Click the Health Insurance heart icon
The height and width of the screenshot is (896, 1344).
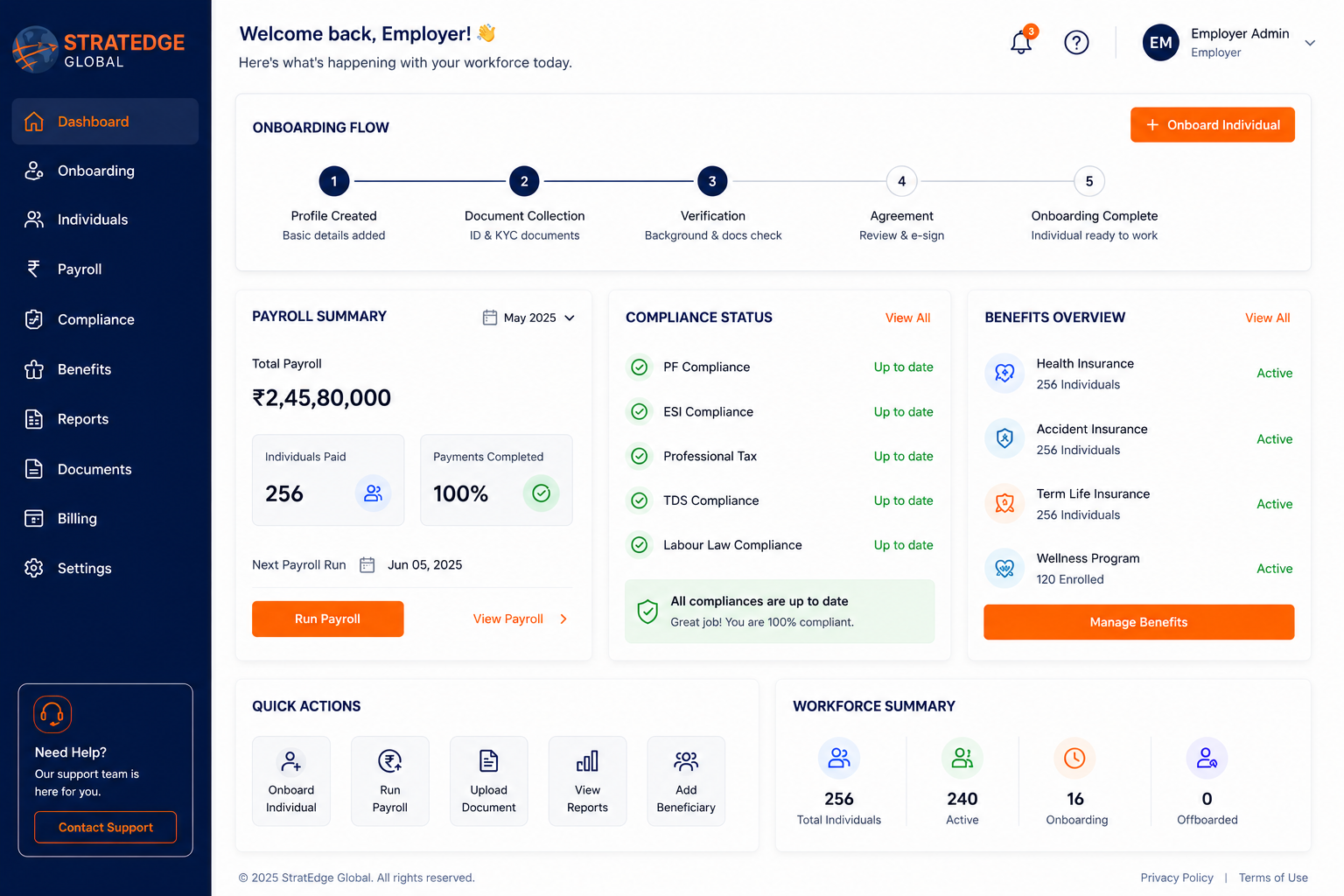[x=1004, y=374]
